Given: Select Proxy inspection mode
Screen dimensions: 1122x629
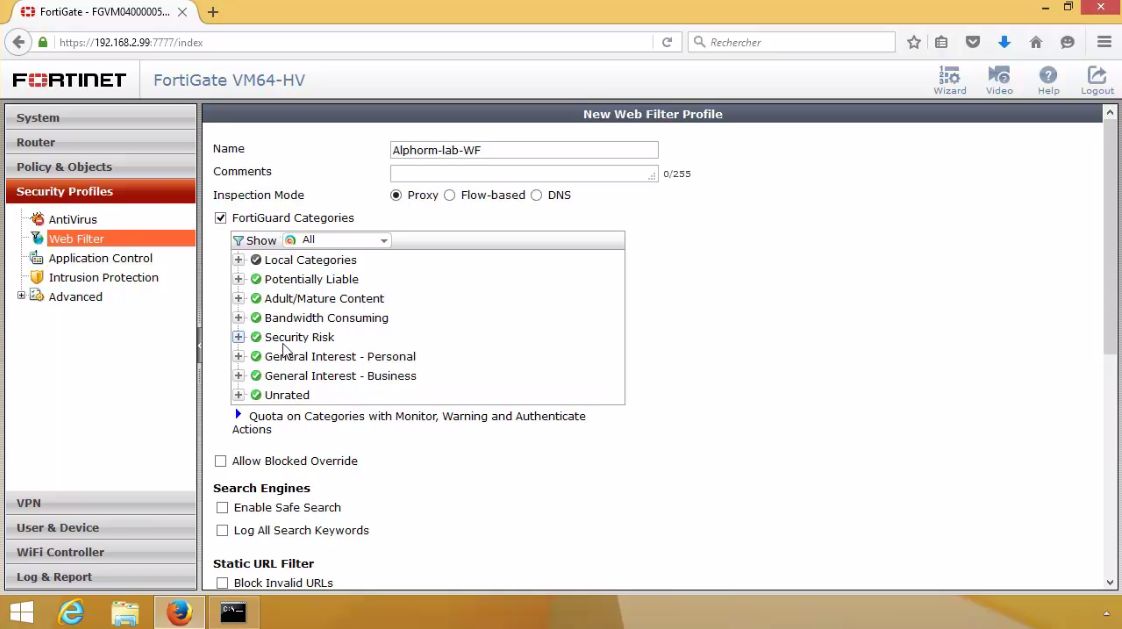Looking at the screenshot, I should [x=396, y=195].
